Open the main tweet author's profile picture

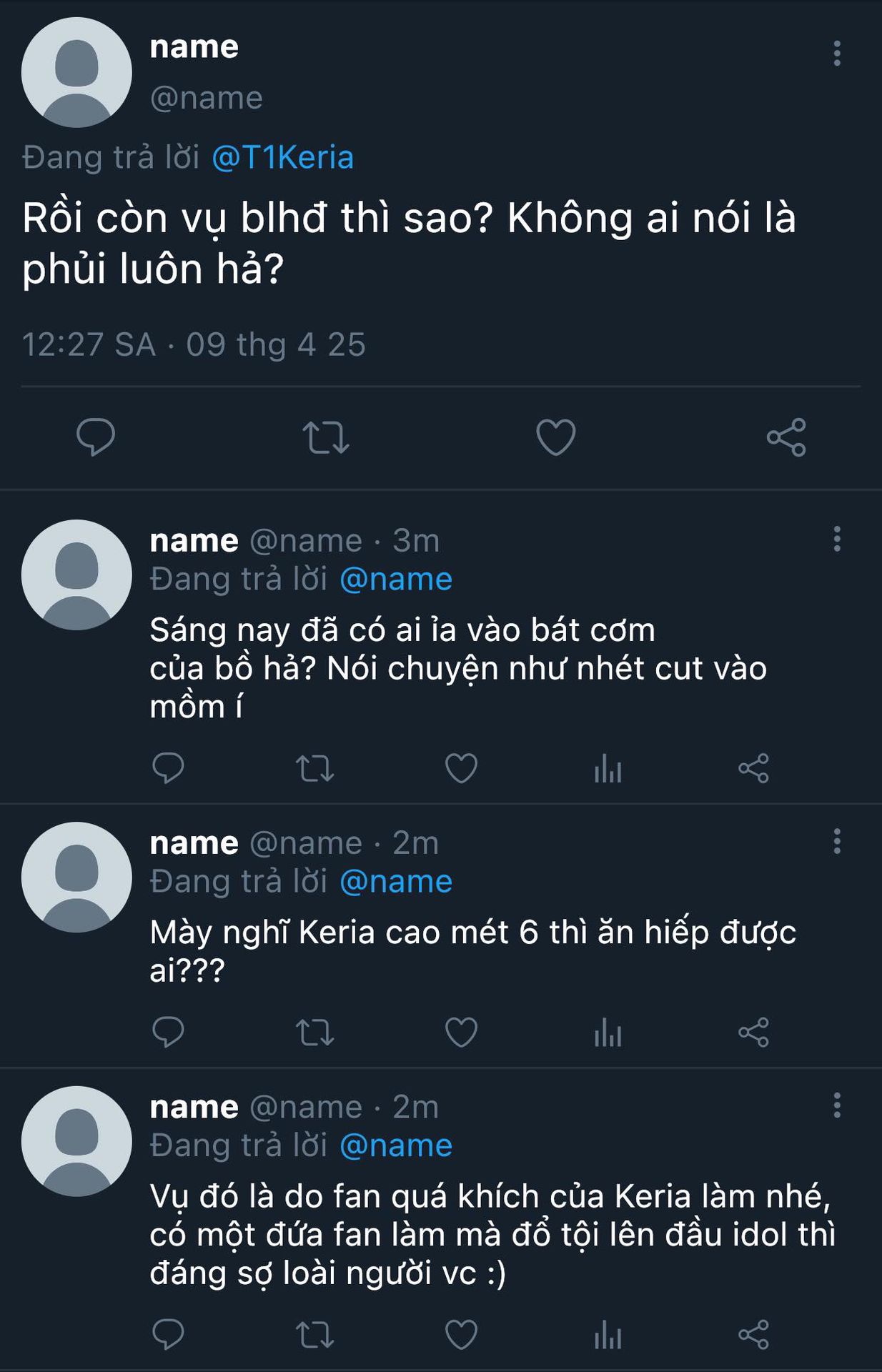[76, 73]
